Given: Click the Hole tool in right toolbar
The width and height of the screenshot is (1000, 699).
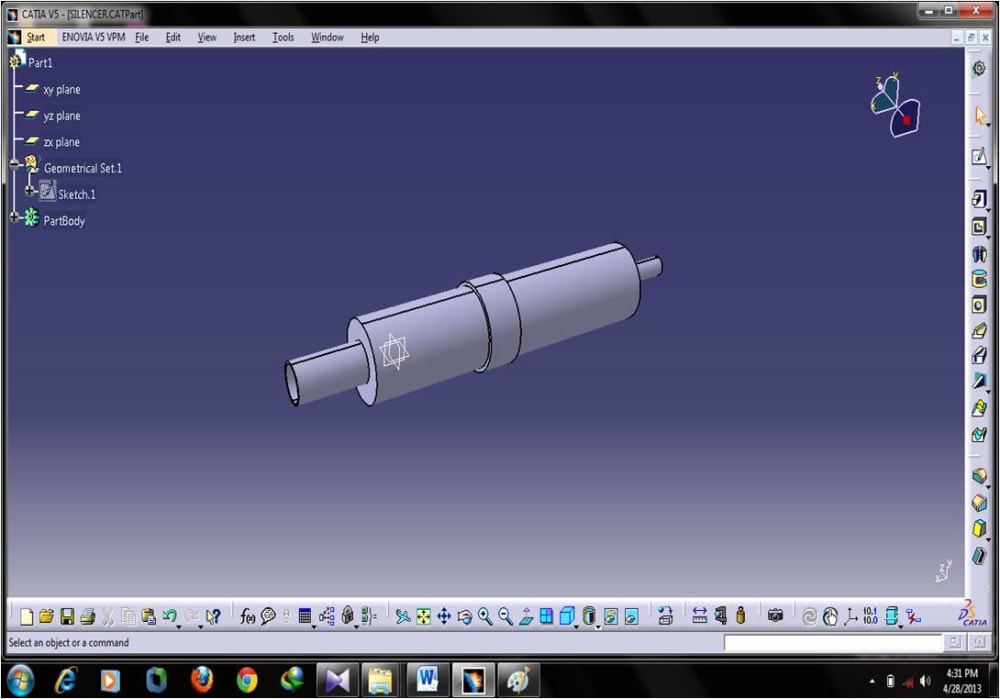Looking at the screenshot, I should point(979,305).
